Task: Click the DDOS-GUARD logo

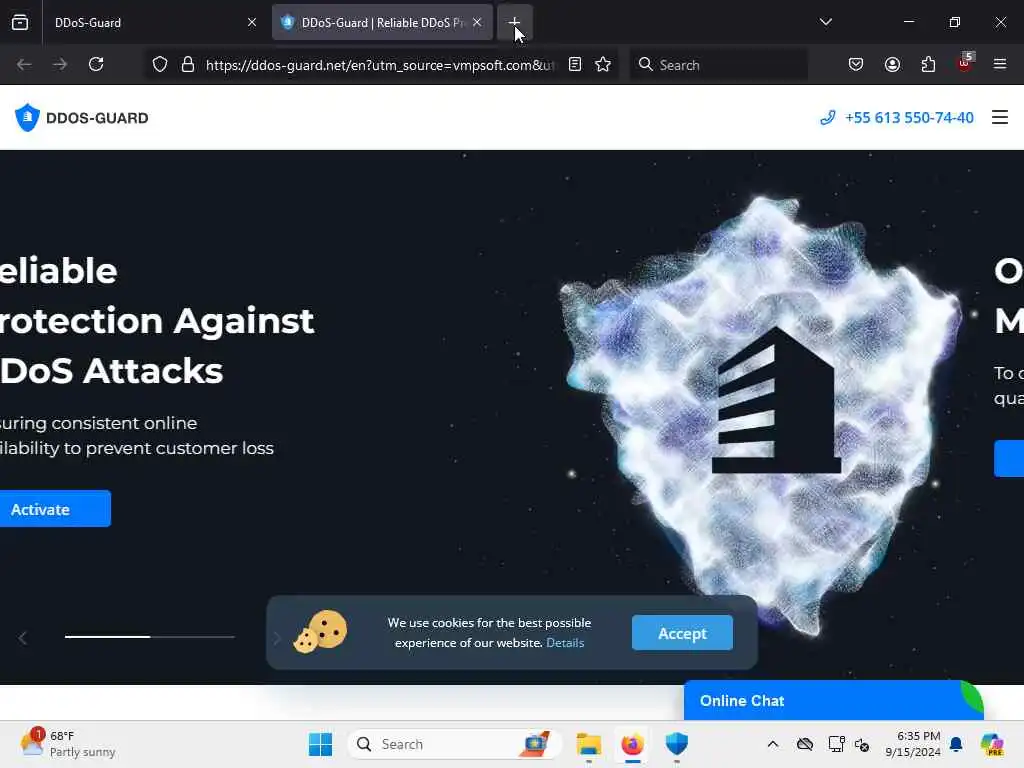Action: (82, 118)
